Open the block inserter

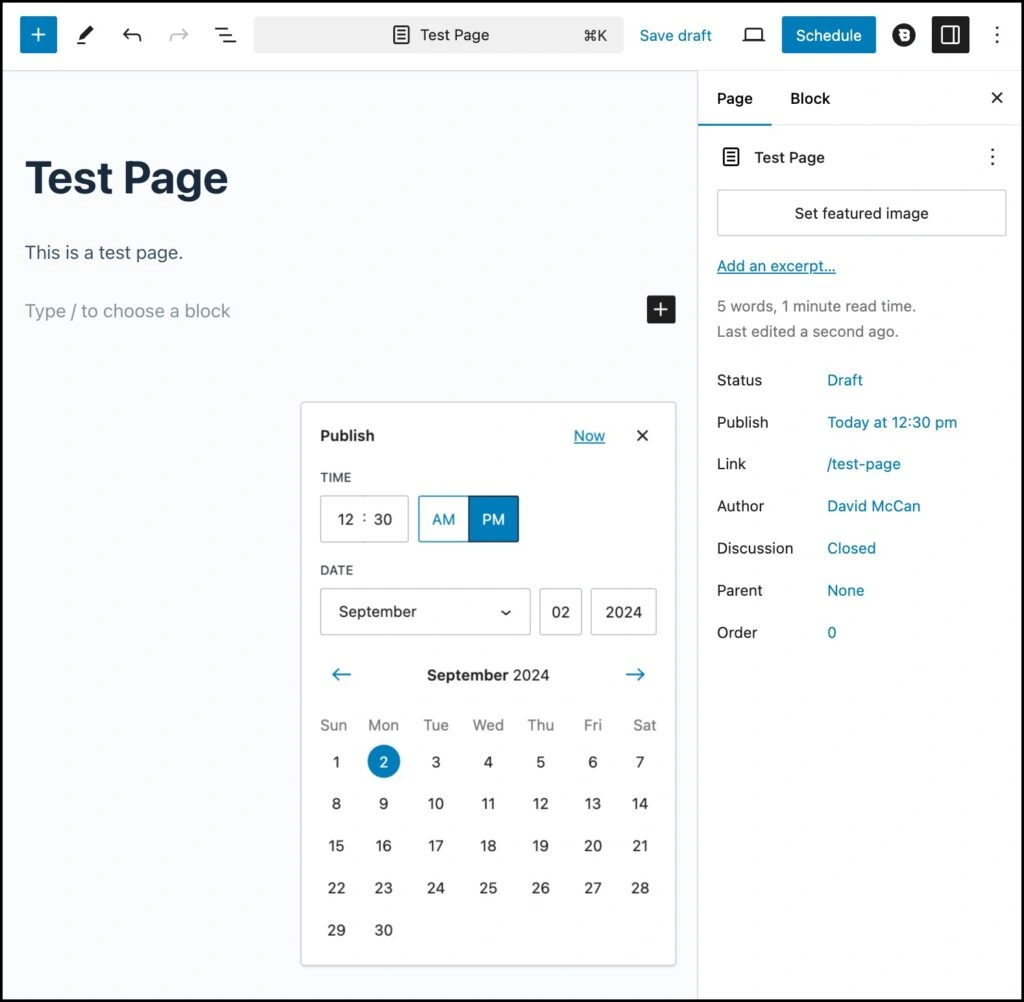pyautogui.click(x=37, y=34)
